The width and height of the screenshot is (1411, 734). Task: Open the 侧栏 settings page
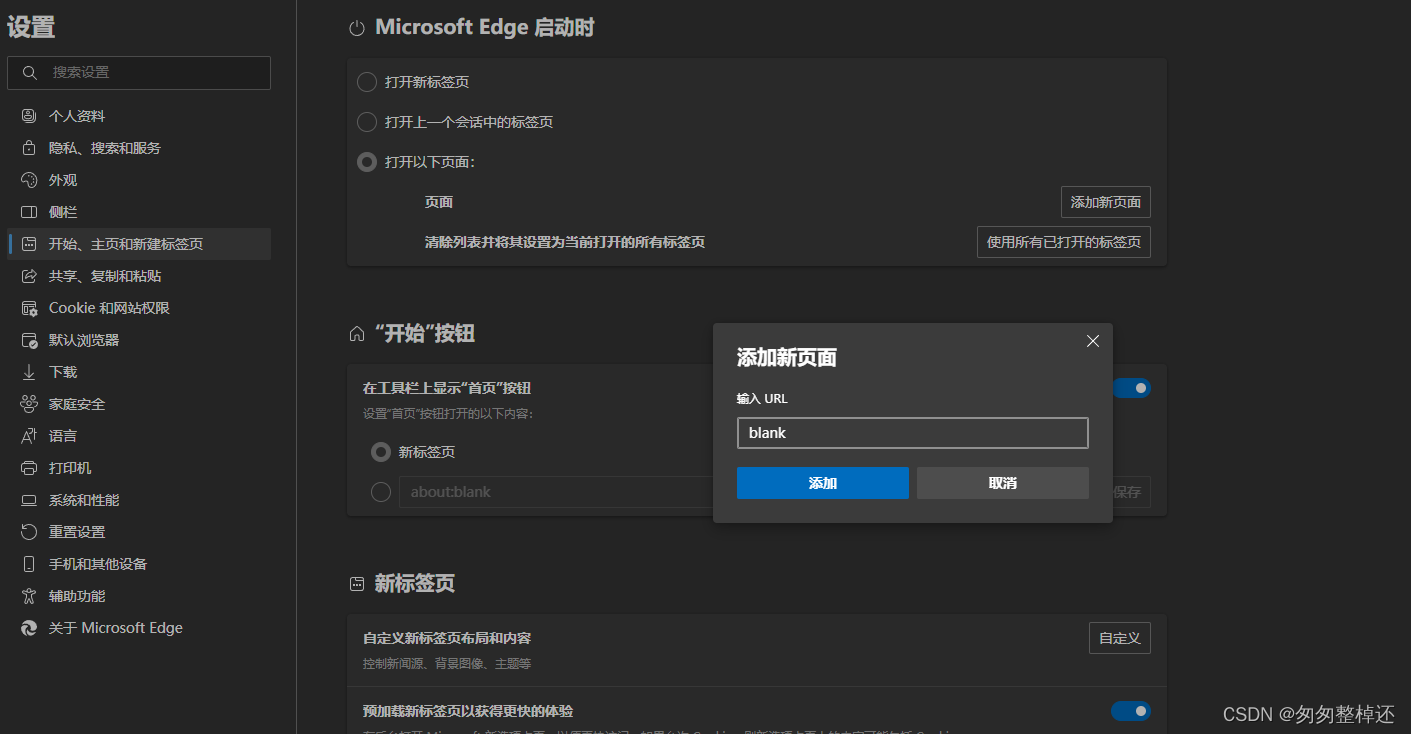coord(139,212)
